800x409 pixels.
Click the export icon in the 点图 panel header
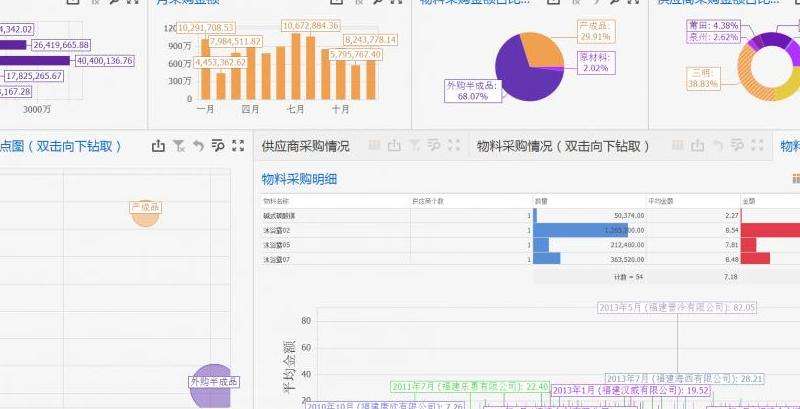[x=158, y=146]
